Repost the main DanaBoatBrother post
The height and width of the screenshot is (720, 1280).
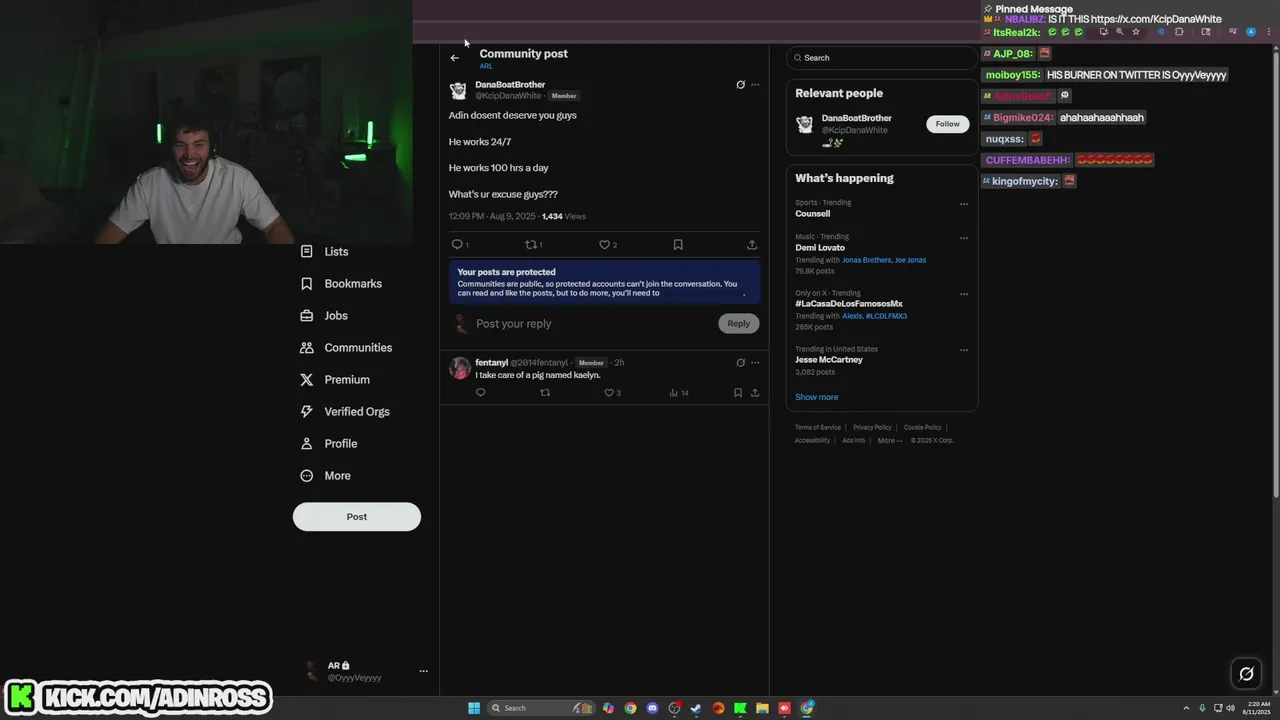[x=531, y=245]
